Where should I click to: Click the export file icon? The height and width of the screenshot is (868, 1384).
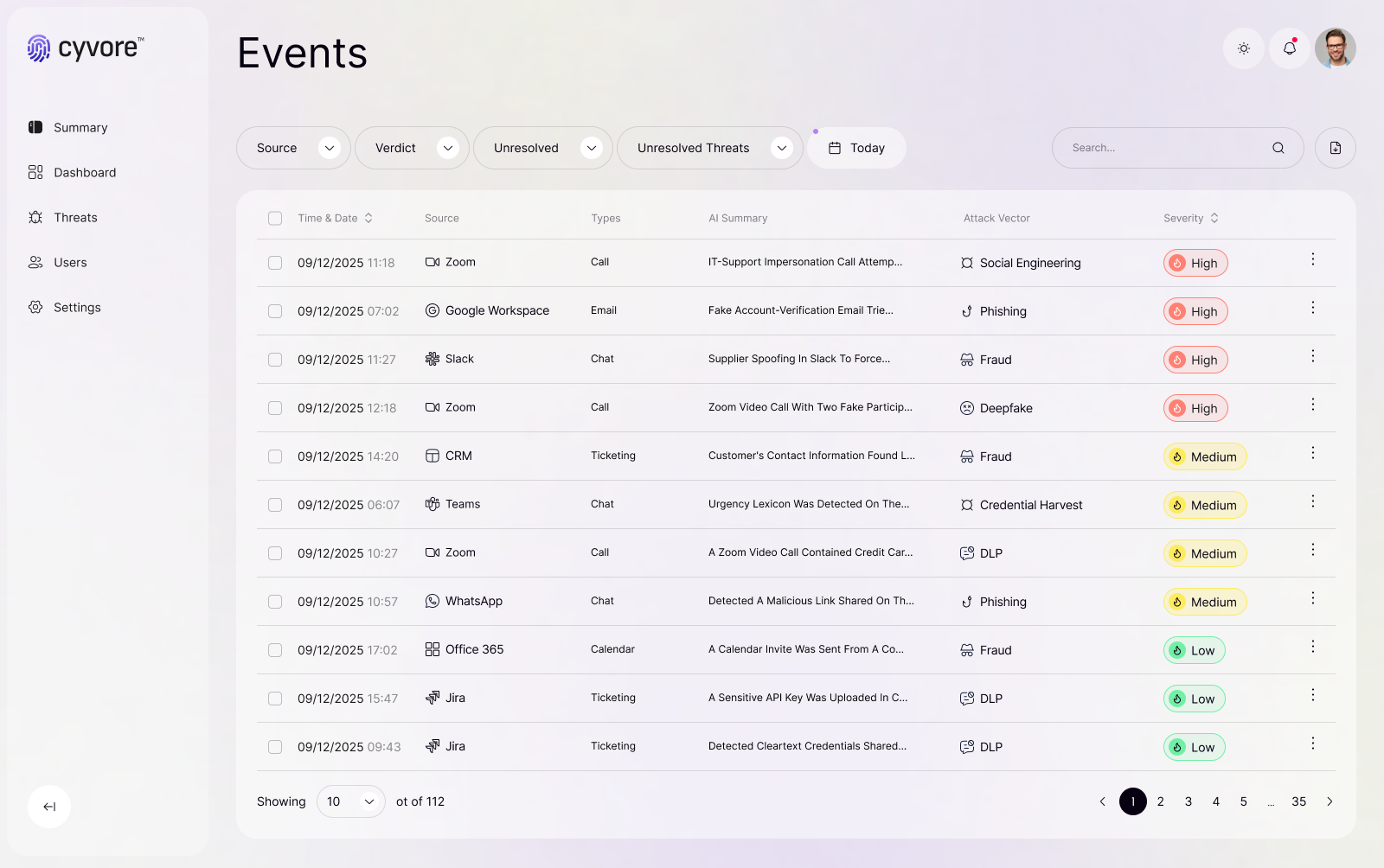[x=1335, y=148]
